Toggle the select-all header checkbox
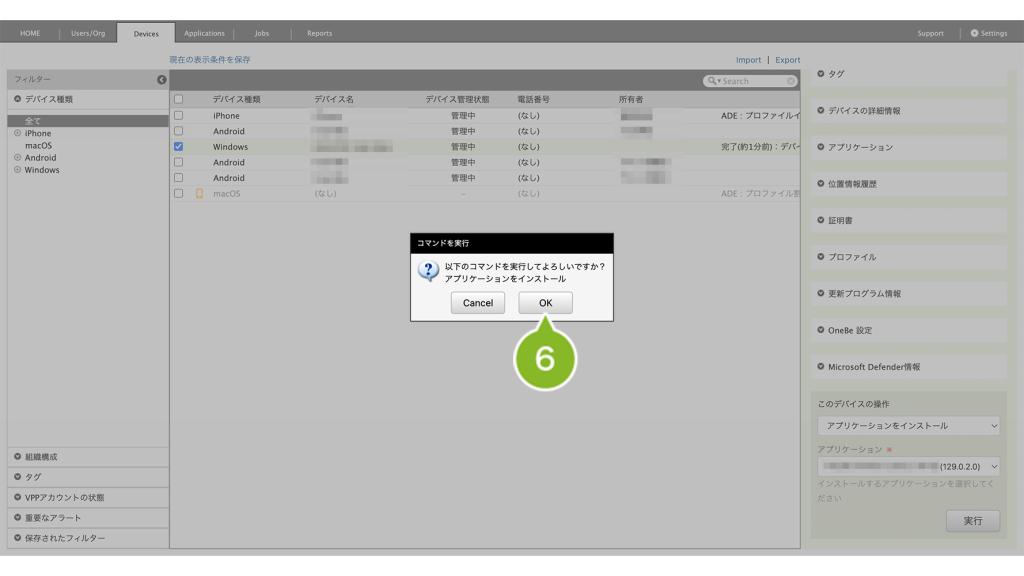This screenshot has height=576, width=1024. [179, 100]
